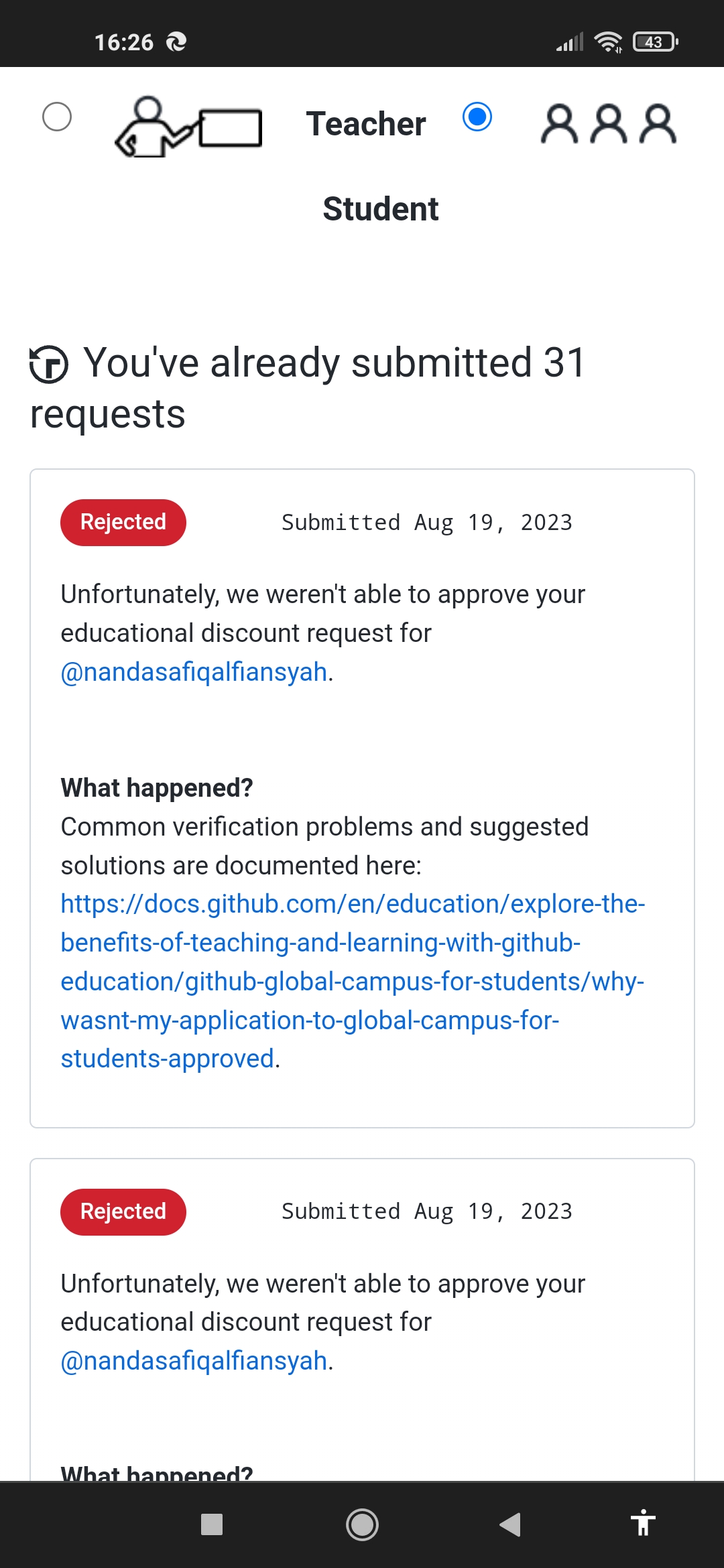Tap the Wi-Fi icon in the status bar
The width and height of the screenshot is (724, 1568).
[x=607, y=42]
